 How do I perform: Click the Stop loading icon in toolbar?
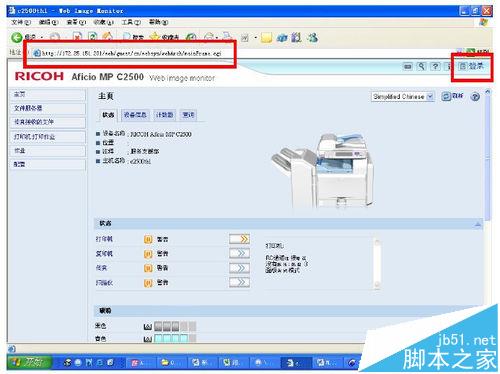77,37
